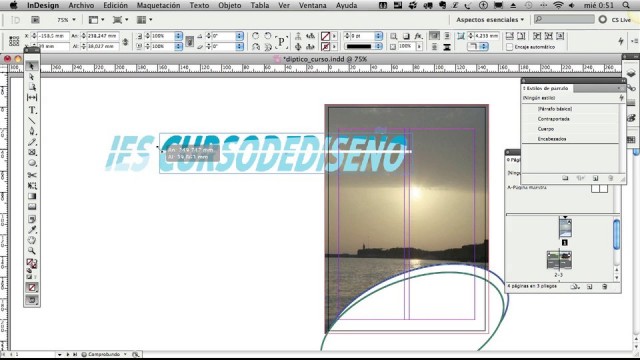Select the Pencil tool
Image resolution: width=640 pixels, height=360 pixels.
click(32, 142)
